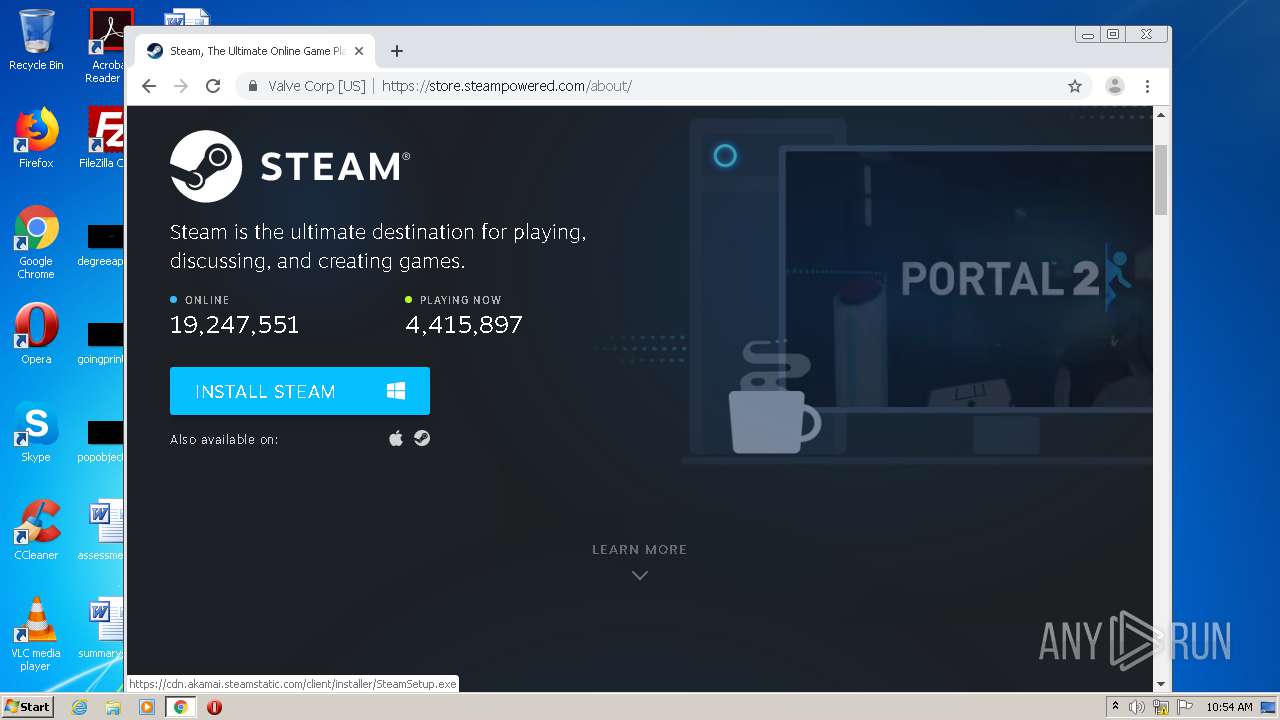Click the Opera icon in taskbar

(214, 707)
